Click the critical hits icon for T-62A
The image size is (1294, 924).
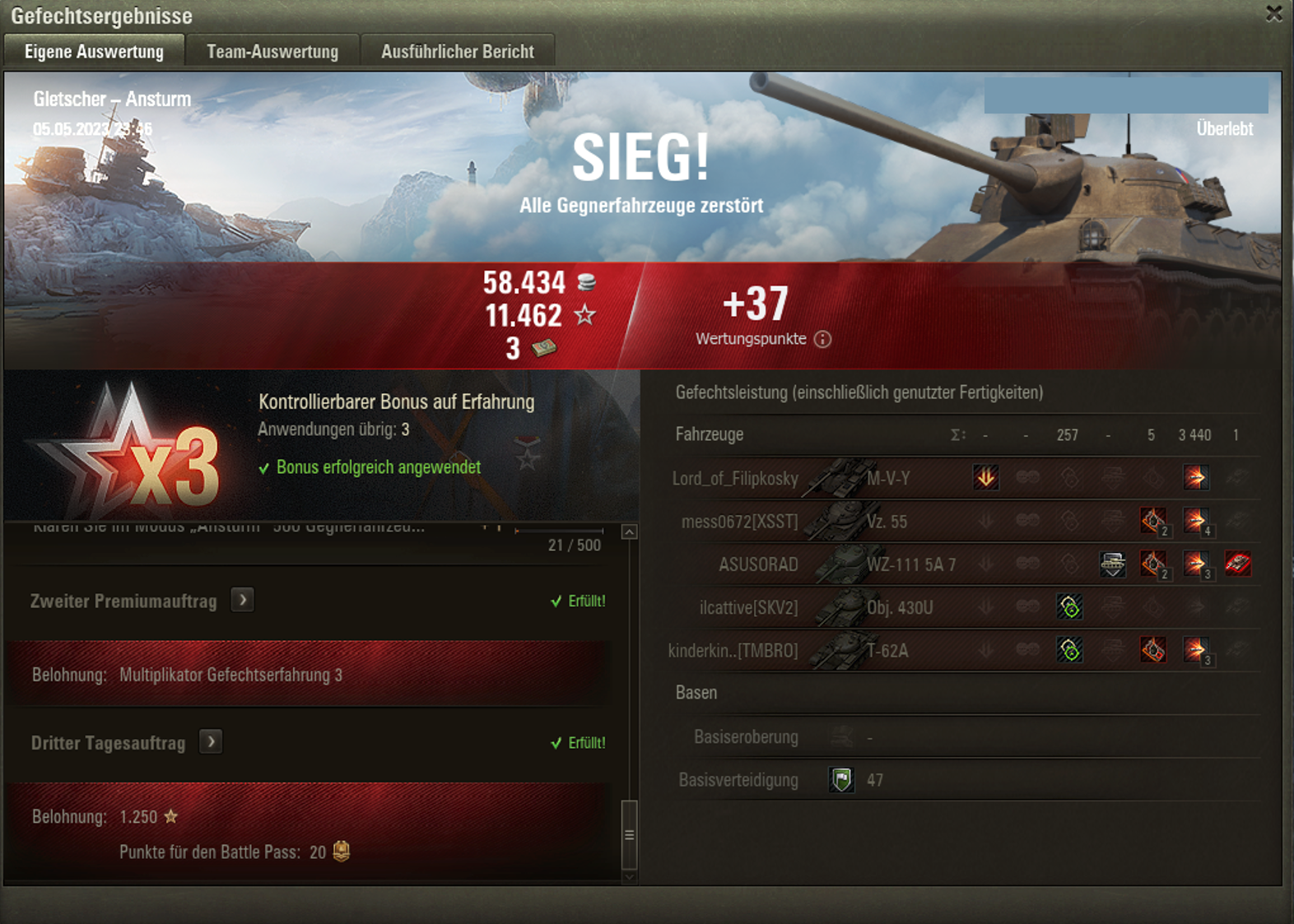(x=1152, y=650)
